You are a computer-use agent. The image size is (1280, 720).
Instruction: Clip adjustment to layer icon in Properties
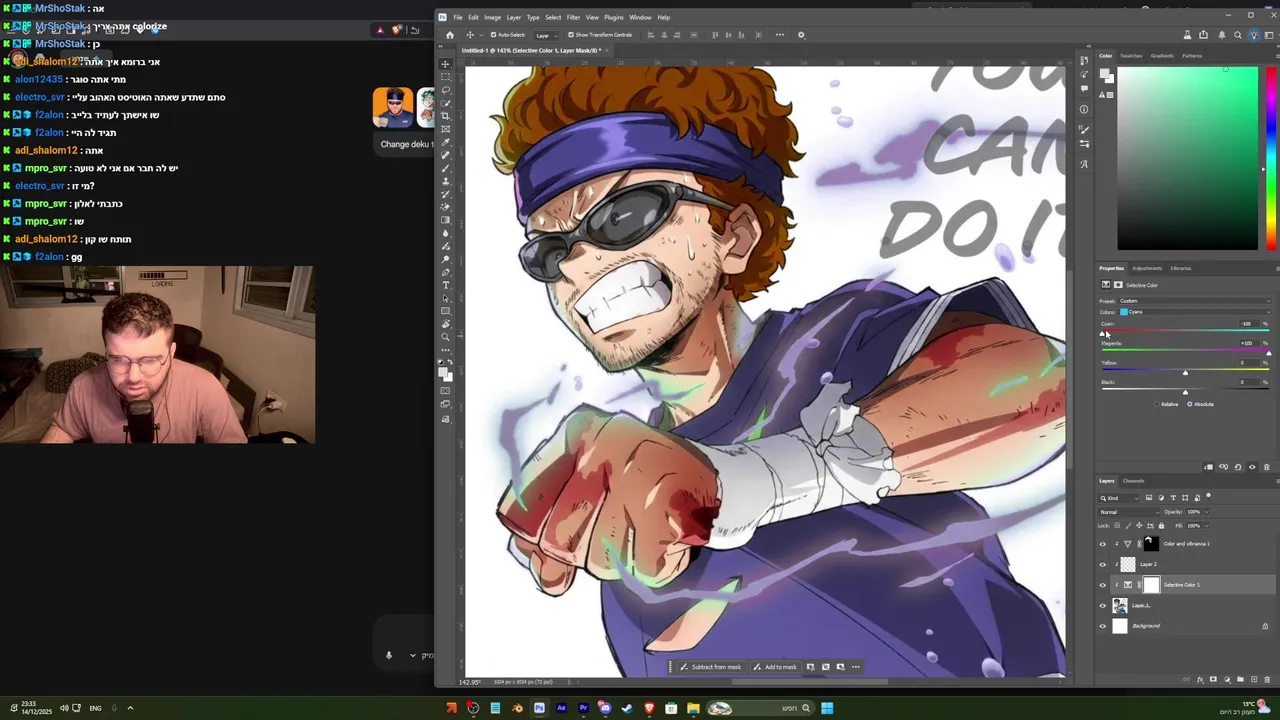(x=1208, y=467)
